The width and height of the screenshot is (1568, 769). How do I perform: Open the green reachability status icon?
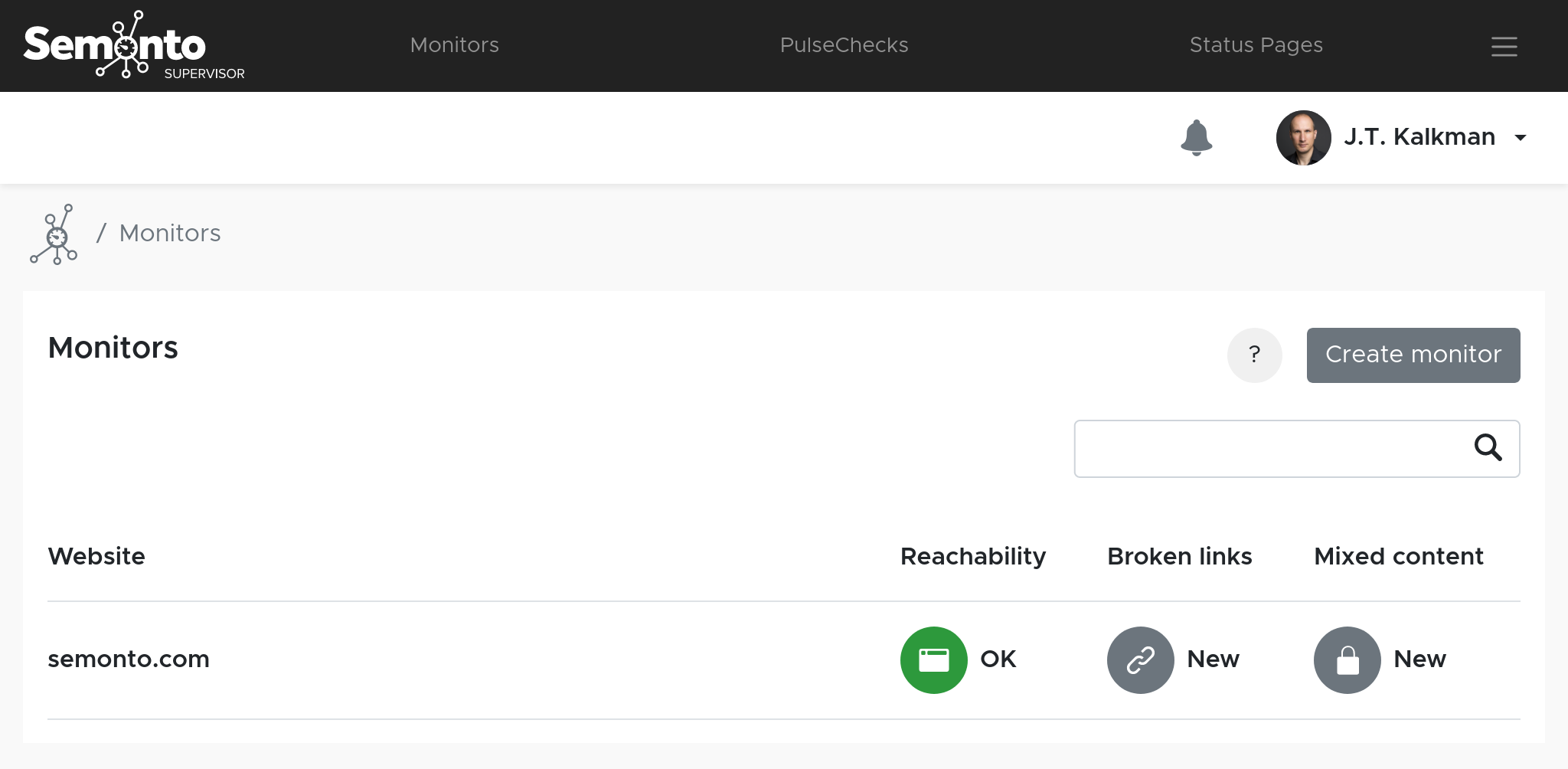[x=933, y=659]
